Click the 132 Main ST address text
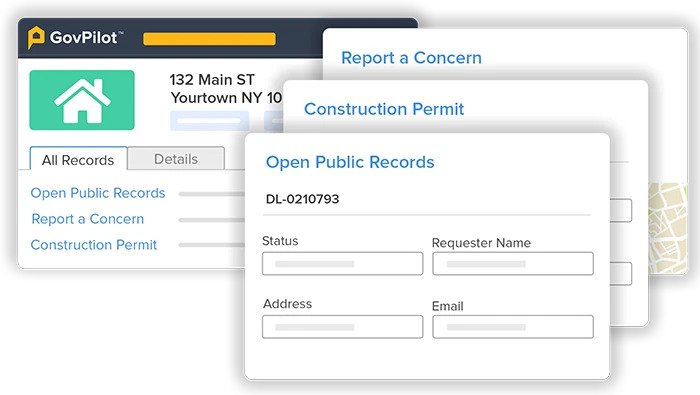This screenshot has height=395, width=700. (x=212, y=79)
